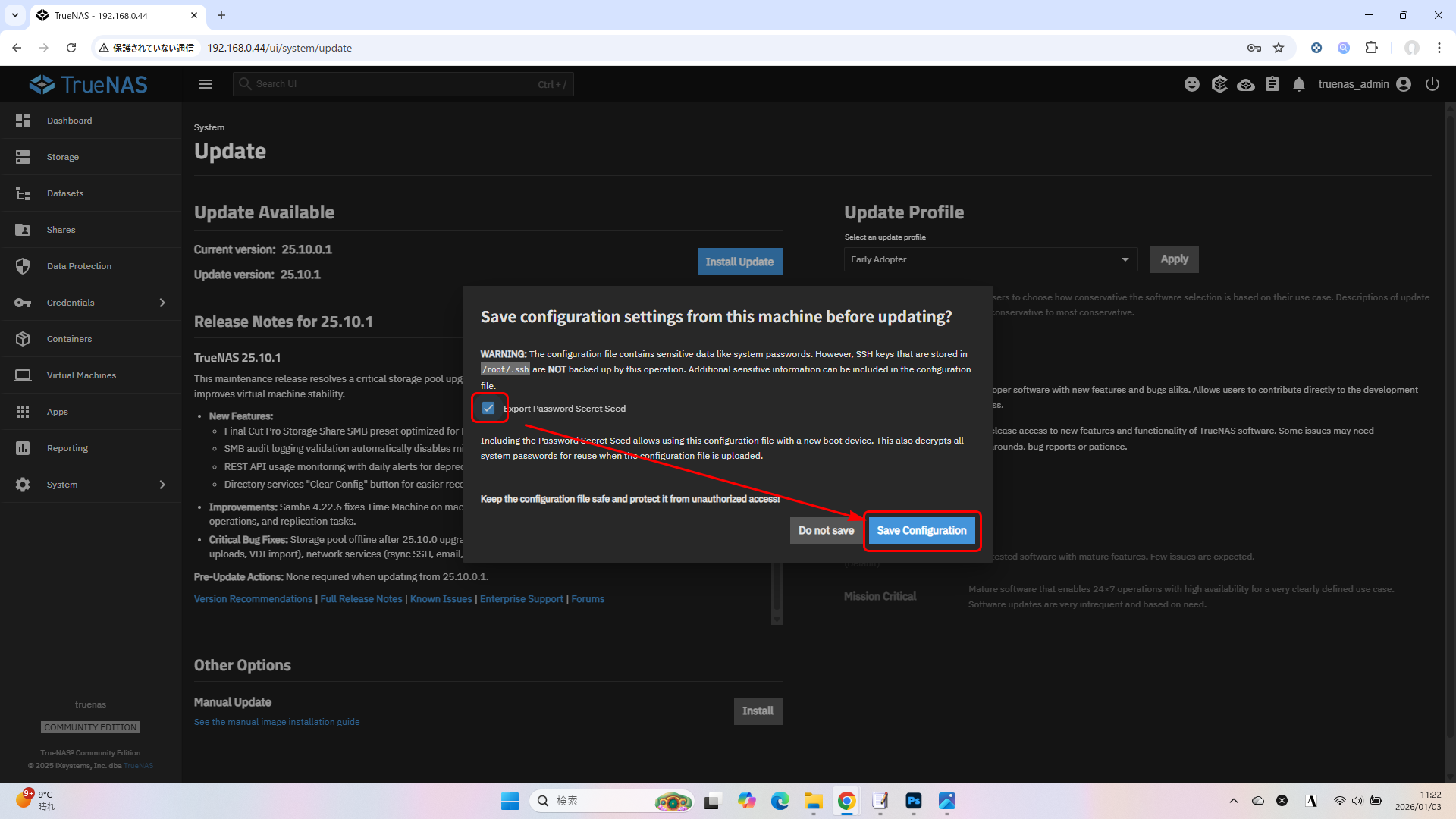Open Photoshop from the Windows taskbar
Screen dimensions: 1456x819
pyautogui.click(x=913, y=801)
